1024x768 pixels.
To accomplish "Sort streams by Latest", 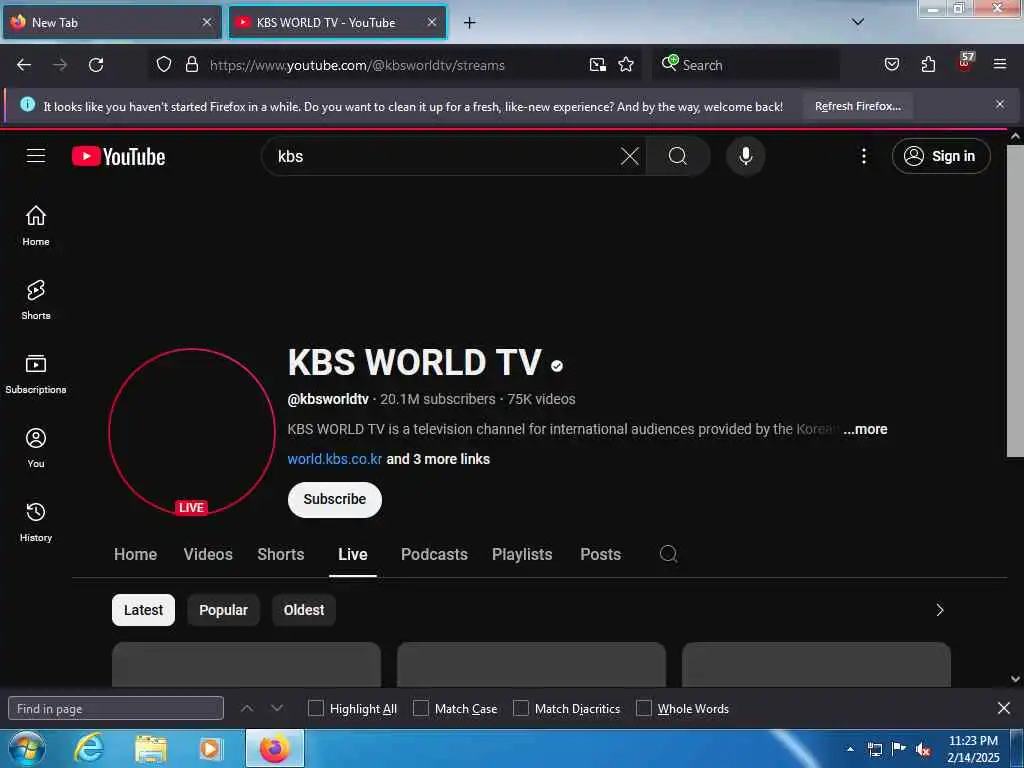I will point(143,610).
